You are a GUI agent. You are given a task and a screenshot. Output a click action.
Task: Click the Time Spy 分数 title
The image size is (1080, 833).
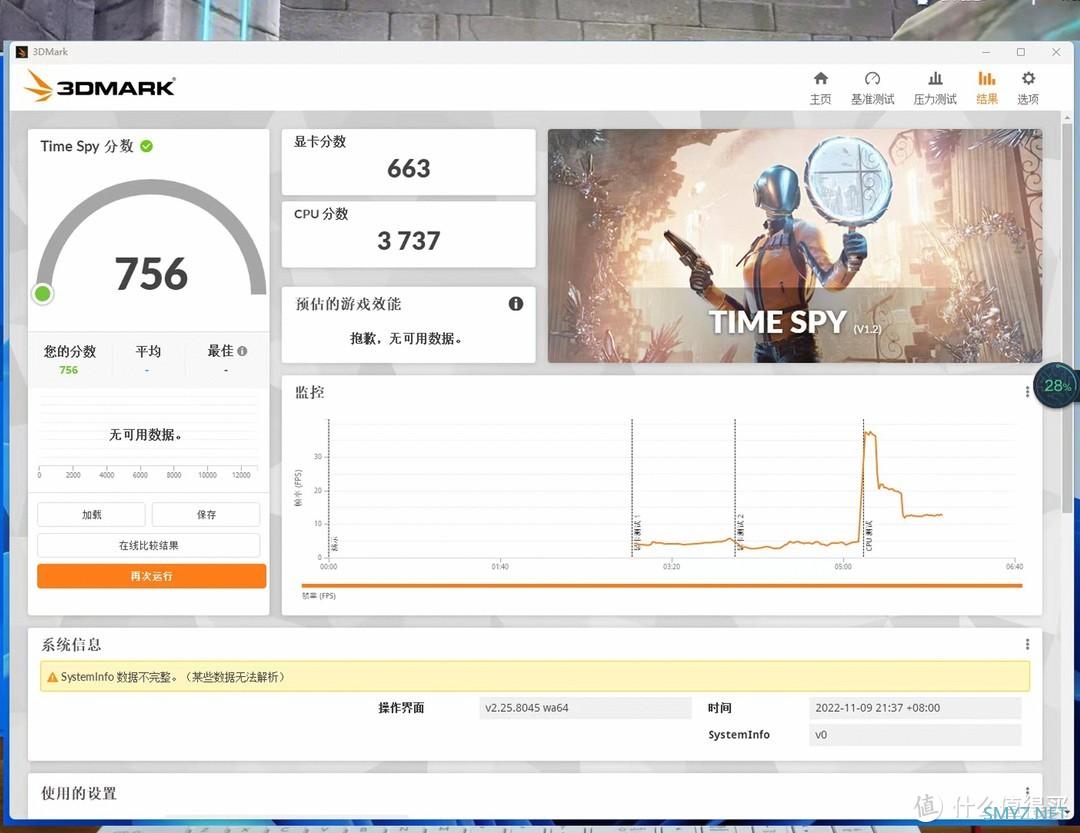87,146
